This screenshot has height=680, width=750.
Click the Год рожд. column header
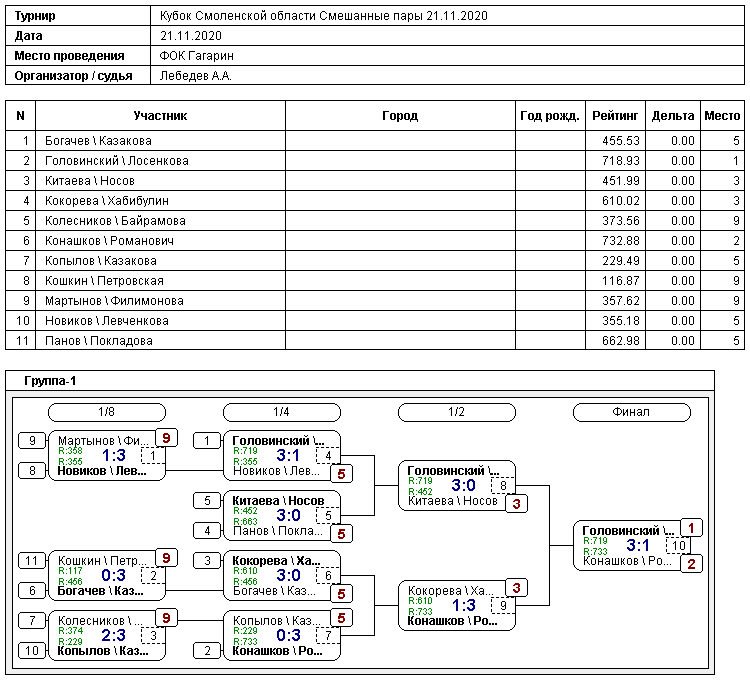tap(550, 116)
